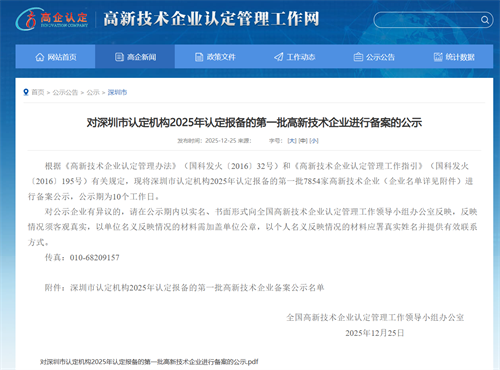
Task: Open the 高企新闻 menu tab
Action: (x=135, y=57)
